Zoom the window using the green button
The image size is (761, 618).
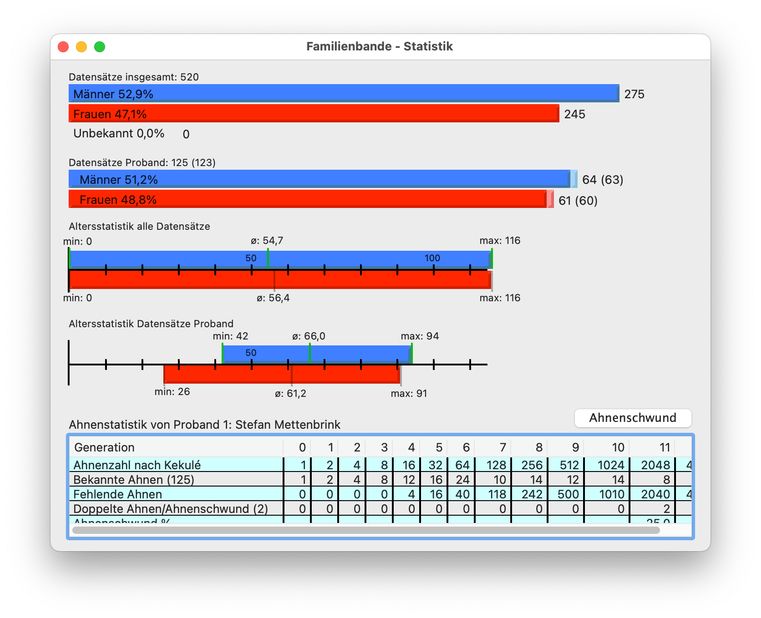pos(100,47)
